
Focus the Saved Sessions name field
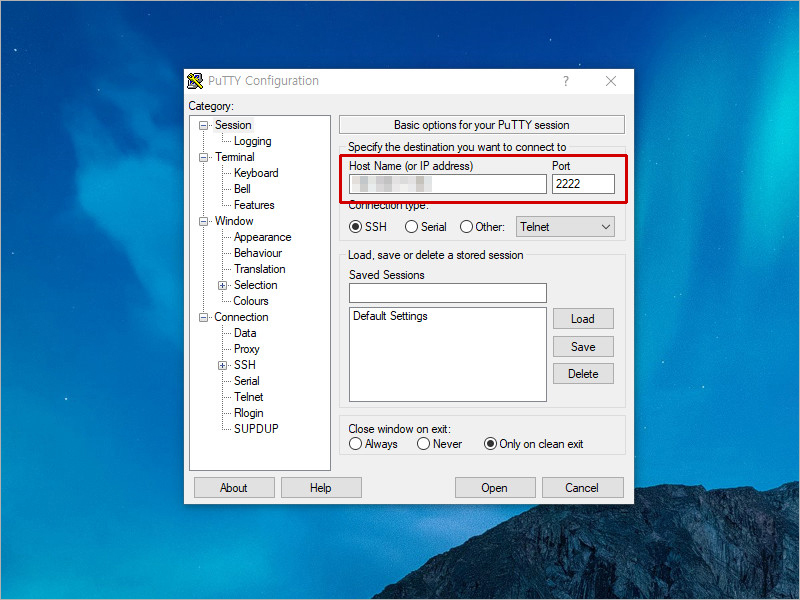pos(447,293)
